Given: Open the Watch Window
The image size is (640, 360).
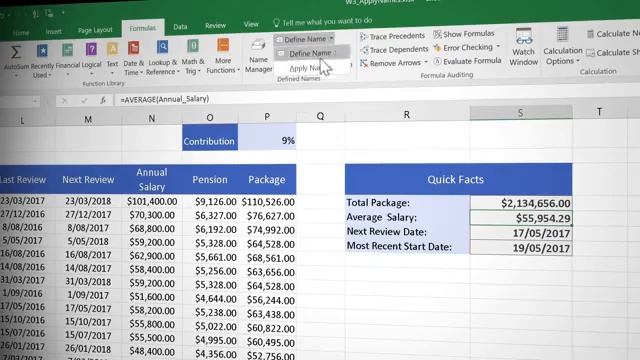Looking at the screenshot, I should pos(524,47).
